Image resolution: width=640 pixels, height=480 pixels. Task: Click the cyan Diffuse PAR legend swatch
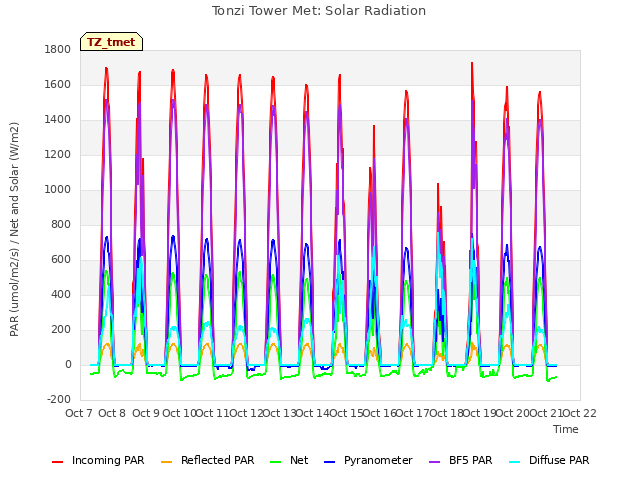pyautogui.click(x=515, y=462)
